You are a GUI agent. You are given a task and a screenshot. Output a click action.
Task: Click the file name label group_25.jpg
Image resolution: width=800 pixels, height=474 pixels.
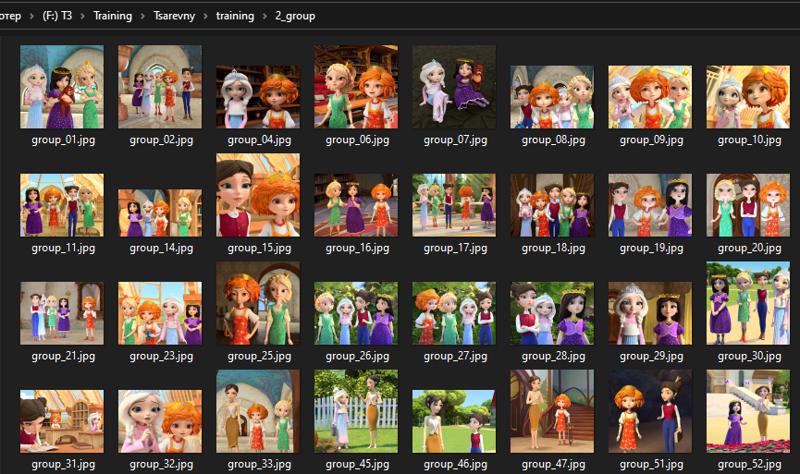(x=259, y=356)
